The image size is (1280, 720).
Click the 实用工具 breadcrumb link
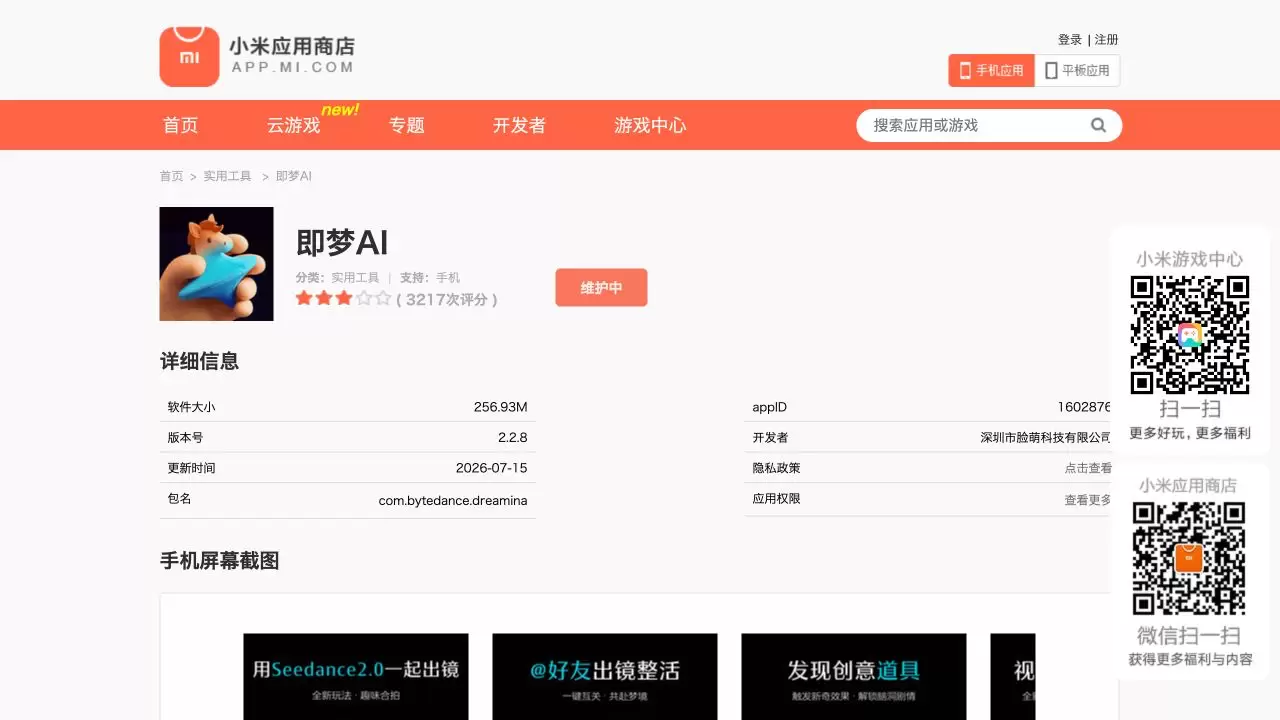pos(228,176)
